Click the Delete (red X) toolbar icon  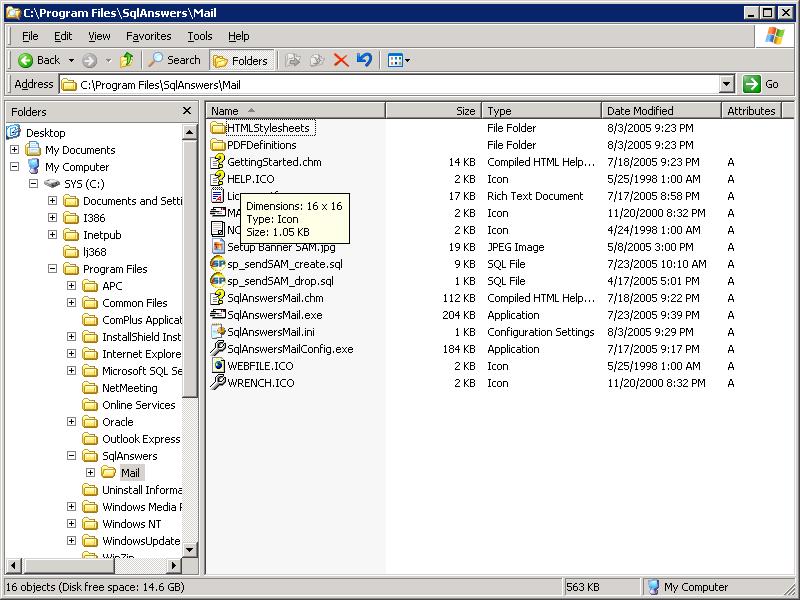point(341,60)
